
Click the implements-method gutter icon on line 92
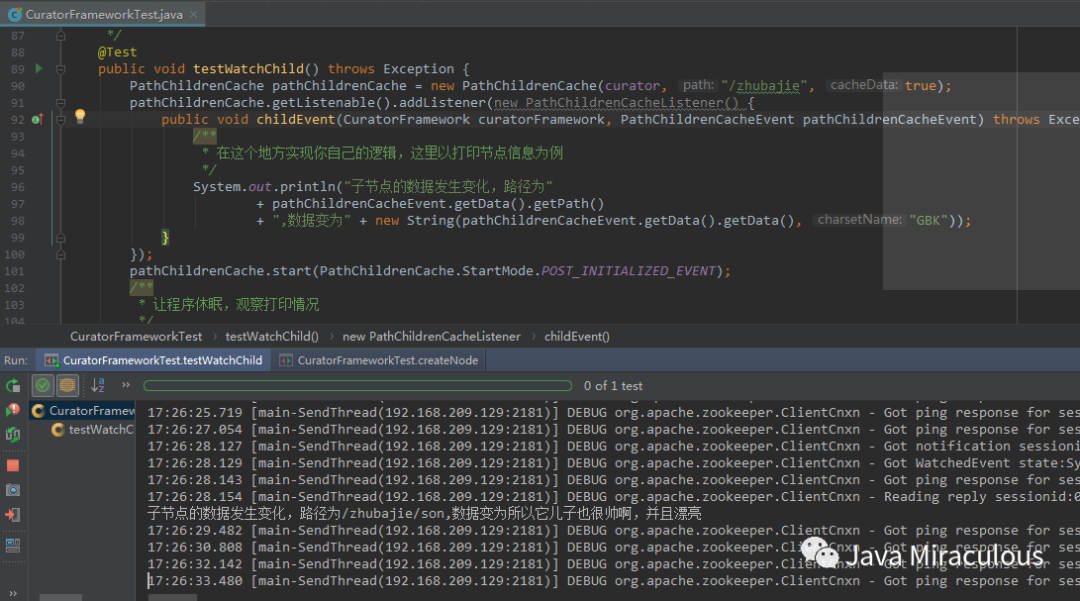37,119
